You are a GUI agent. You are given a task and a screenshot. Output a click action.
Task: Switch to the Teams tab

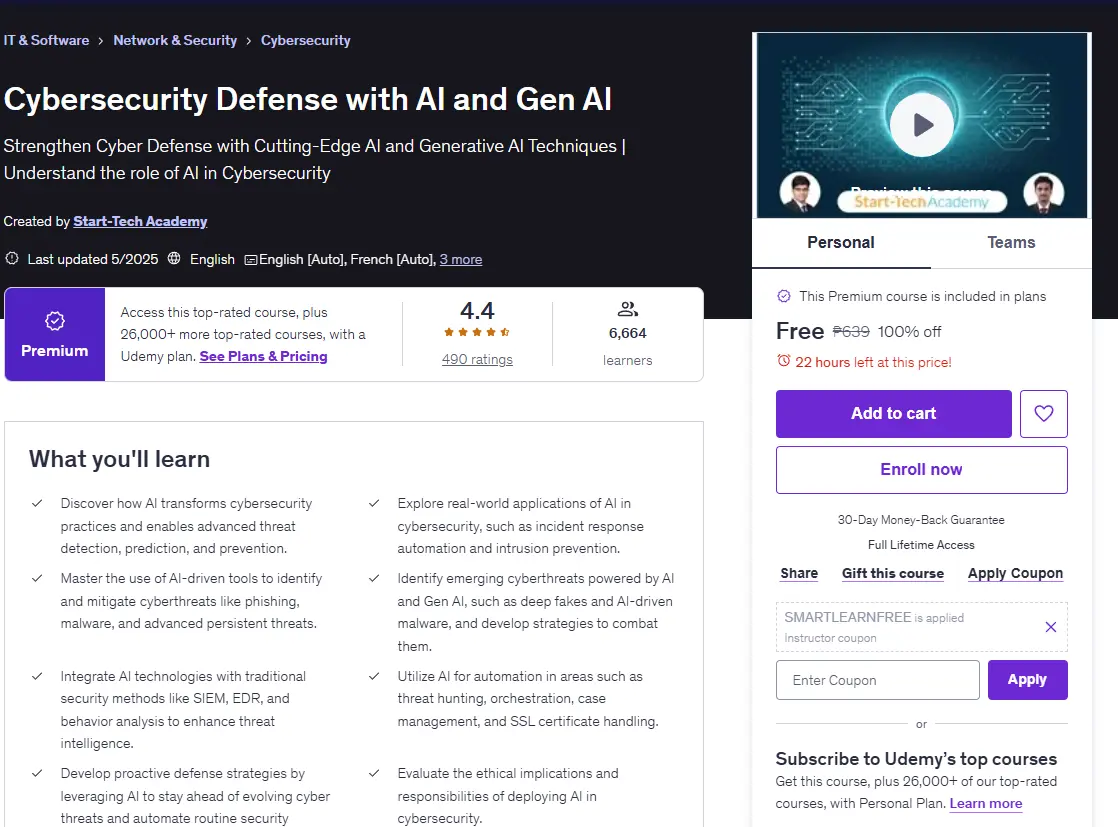point(1011,242)
